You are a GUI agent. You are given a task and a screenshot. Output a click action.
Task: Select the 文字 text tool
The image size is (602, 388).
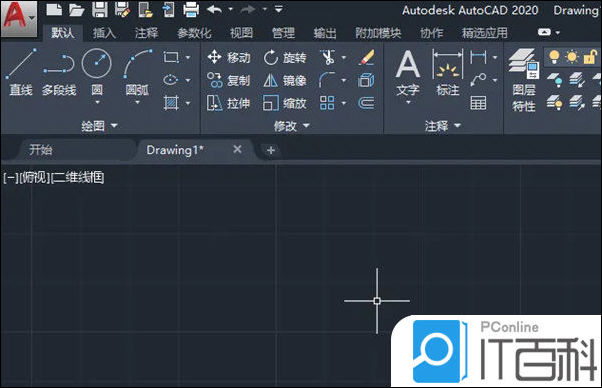[408, 73]
